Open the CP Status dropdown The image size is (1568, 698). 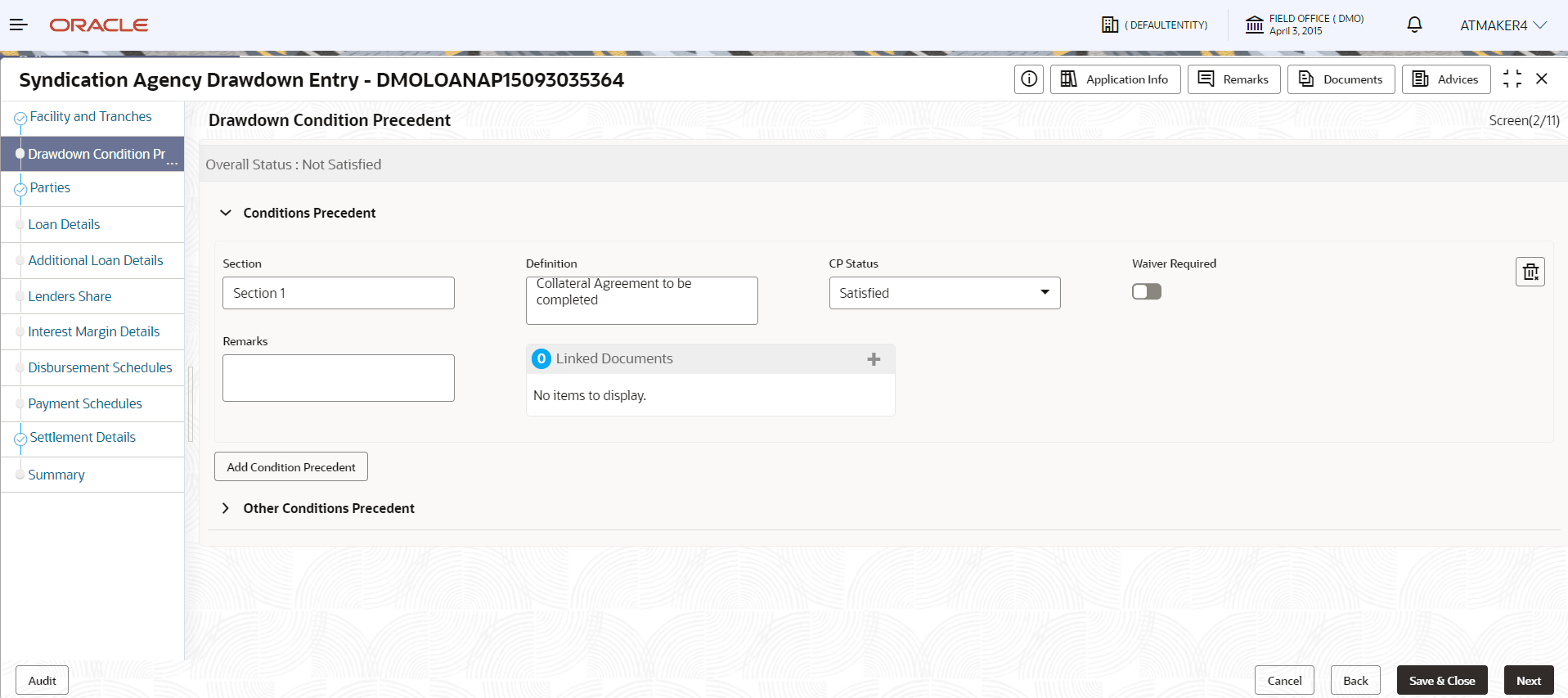pos(945,293)
